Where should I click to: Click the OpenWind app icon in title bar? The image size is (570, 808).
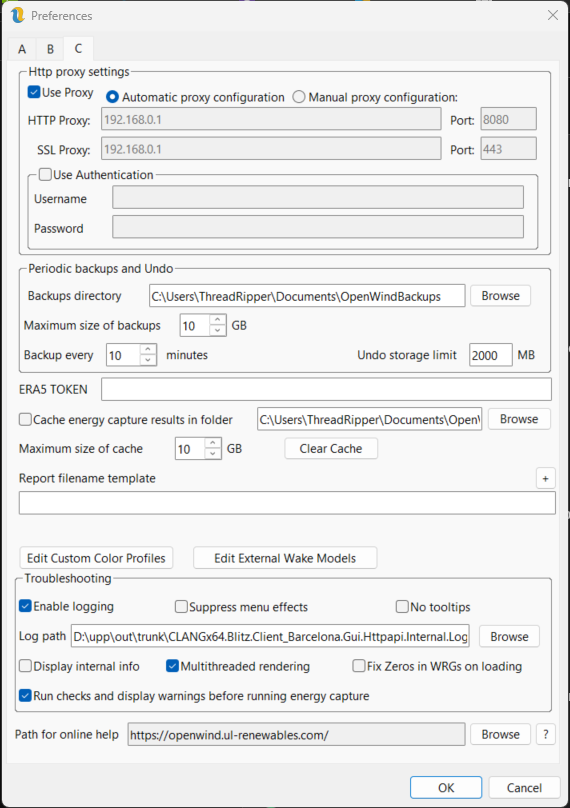[x=18, y=15]
